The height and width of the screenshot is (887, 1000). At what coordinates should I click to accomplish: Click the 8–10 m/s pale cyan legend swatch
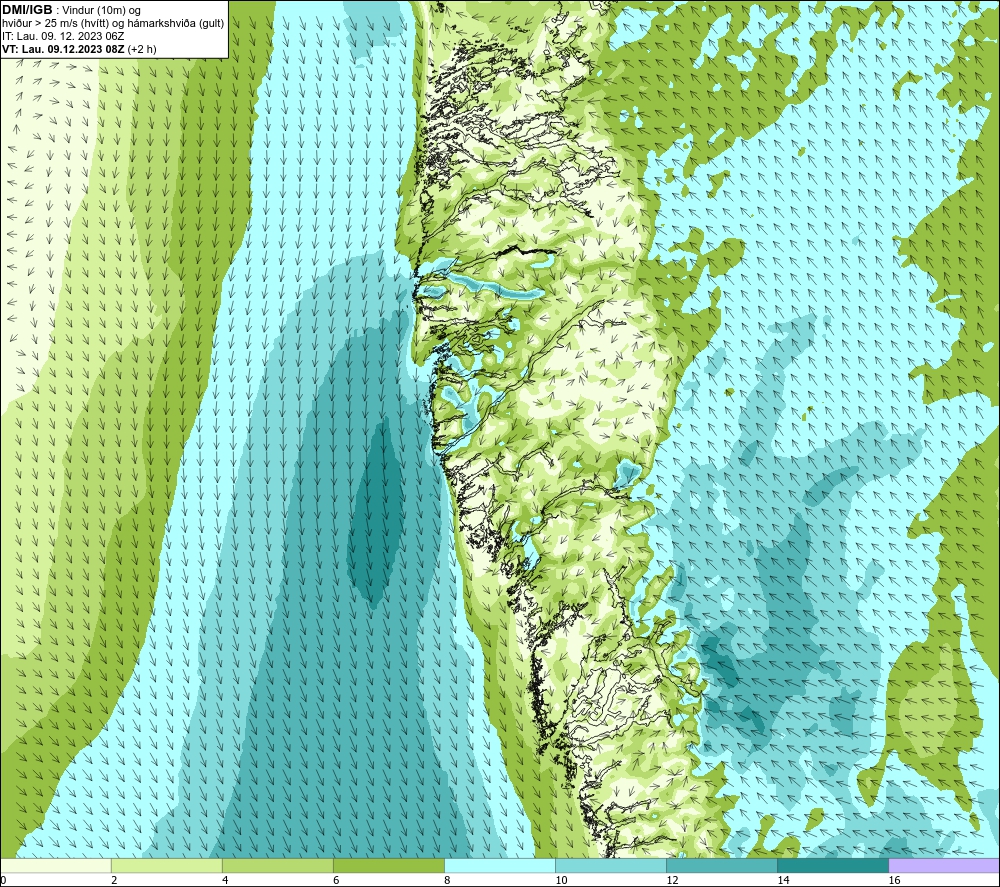(500, 866)
